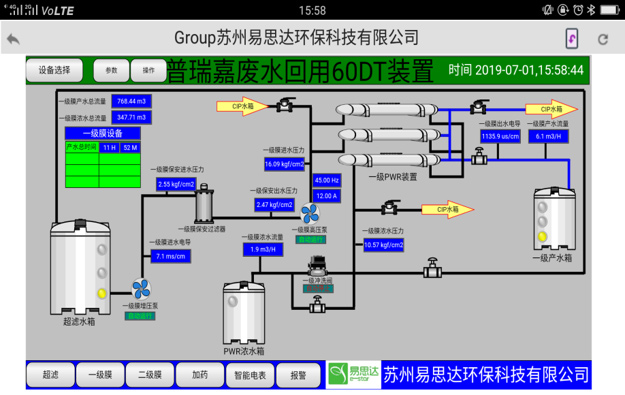Click the 一级膜增压泵 fan pump icon
The height and width of the screenshot is (395, 625).
141,289
